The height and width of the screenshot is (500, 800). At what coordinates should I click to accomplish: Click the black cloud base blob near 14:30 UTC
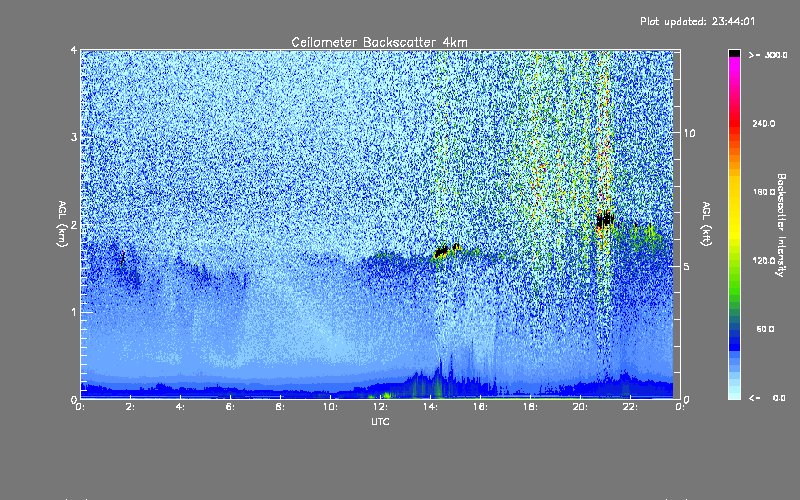[441, 252]
